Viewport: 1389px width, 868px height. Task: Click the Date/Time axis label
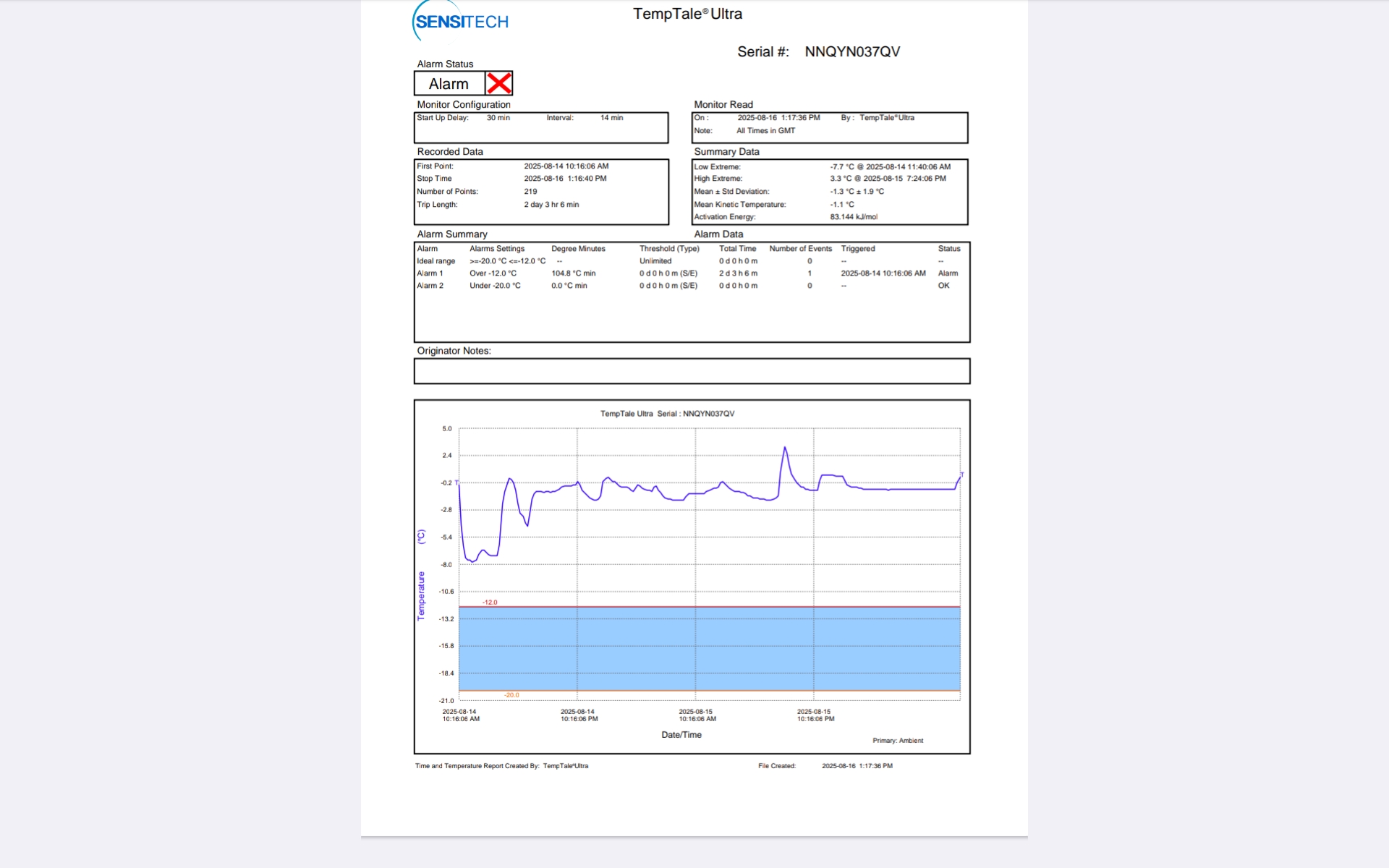tap(681, 735)
